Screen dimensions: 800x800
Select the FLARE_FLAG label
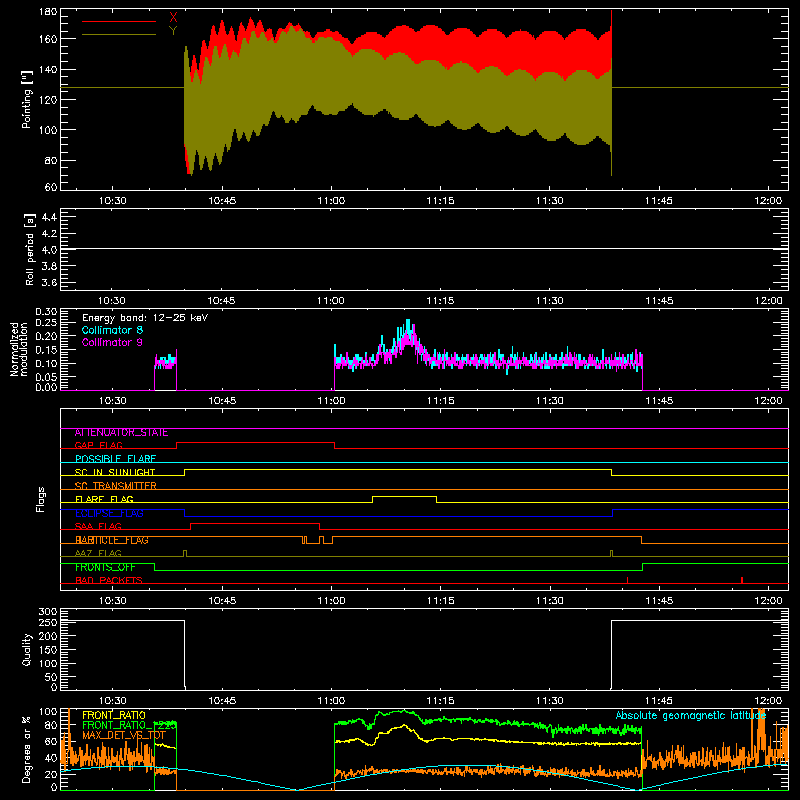[104, 499]
